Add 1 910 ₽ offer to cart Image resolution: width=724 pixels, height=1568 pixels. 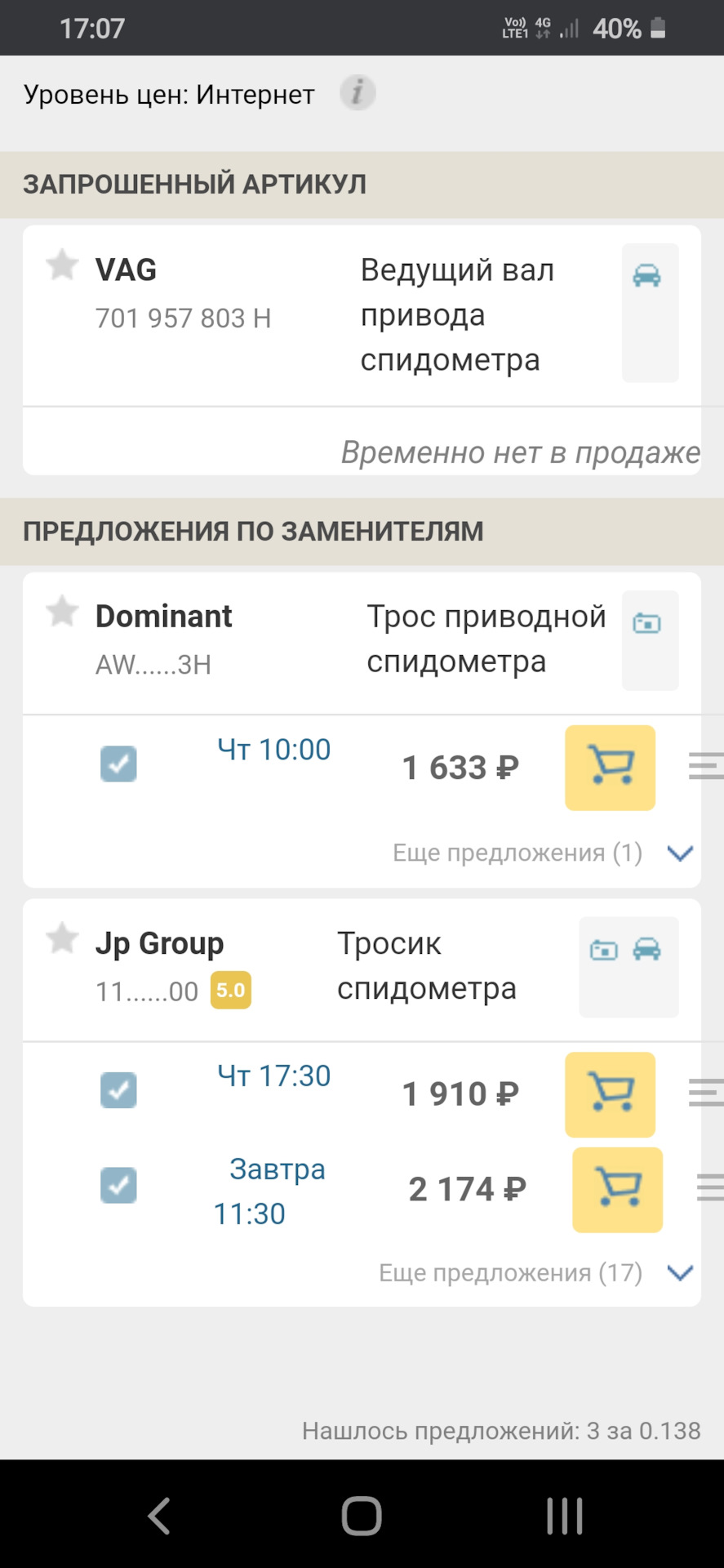(610, 1094)
